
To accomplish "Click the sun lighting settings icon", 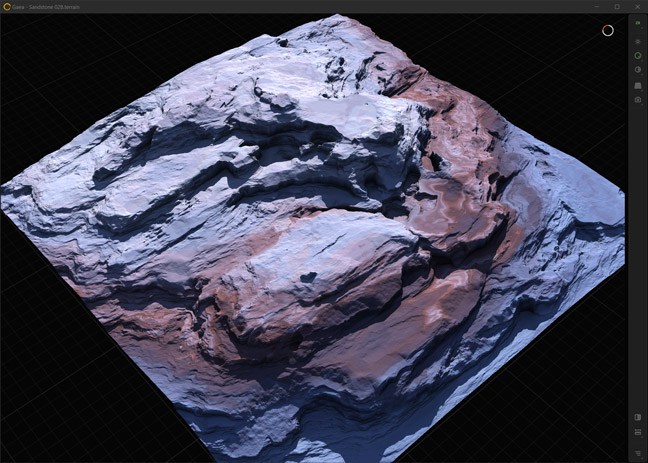I will tap(638, 41).
